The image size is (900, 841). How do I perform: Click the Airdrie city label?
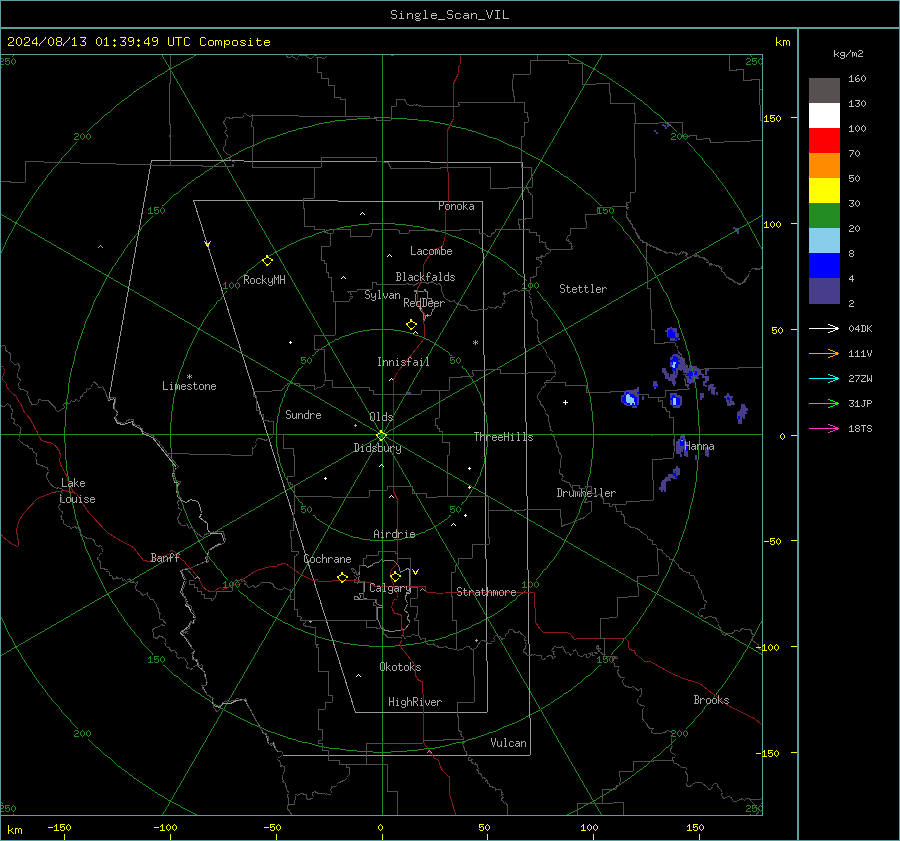[x=394, y=534]
